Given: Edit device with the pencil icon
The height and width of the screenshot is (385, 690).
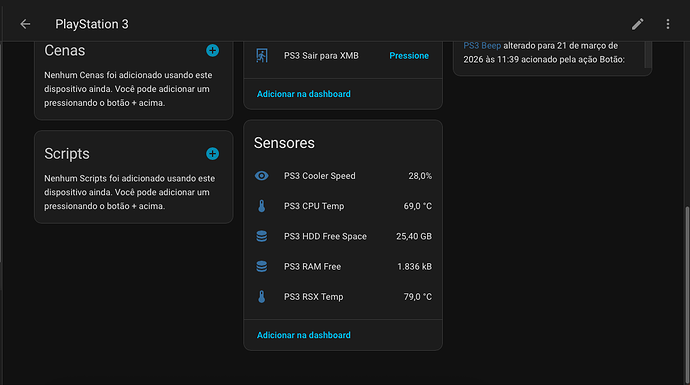Looking at the screenshot, I should click(638, 24).
